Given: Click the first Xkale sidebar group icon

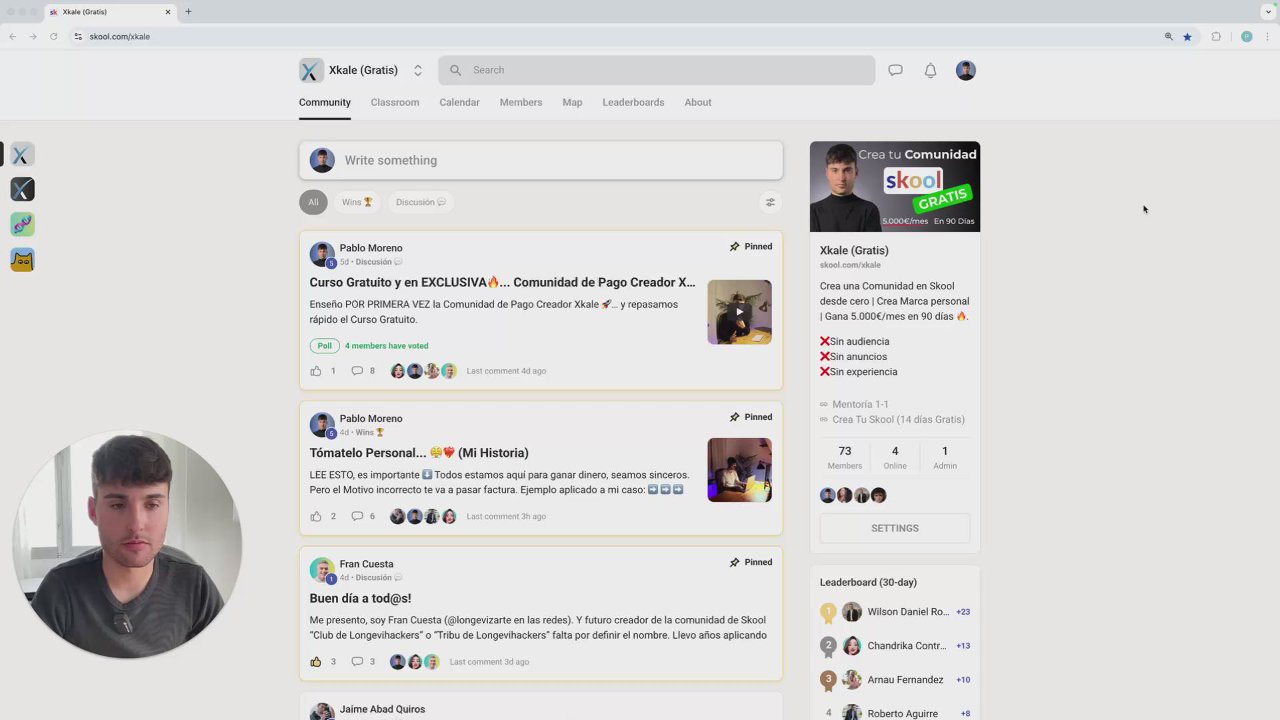Looking at the screenshot, I should (x=22, y=154).
